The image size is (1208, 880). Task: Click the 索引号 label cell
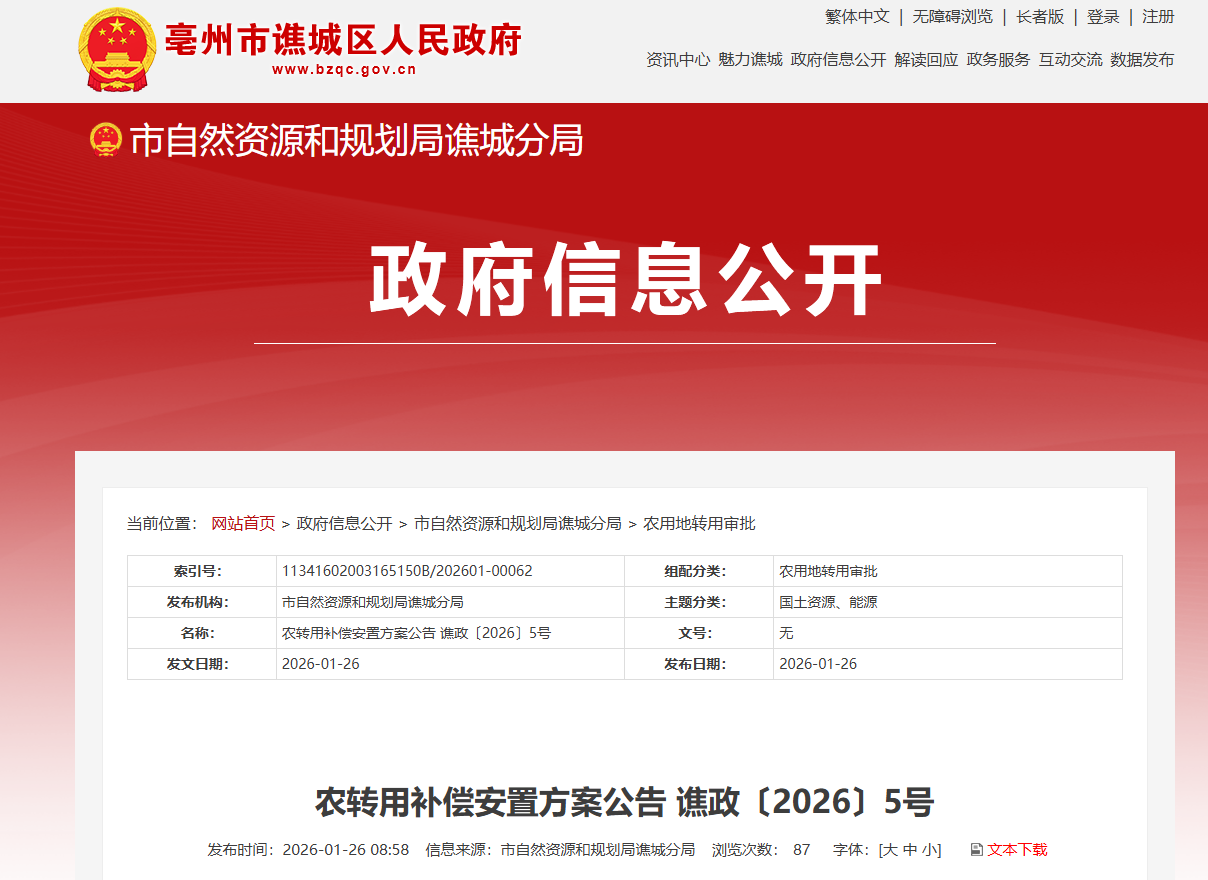pos(202,571)
